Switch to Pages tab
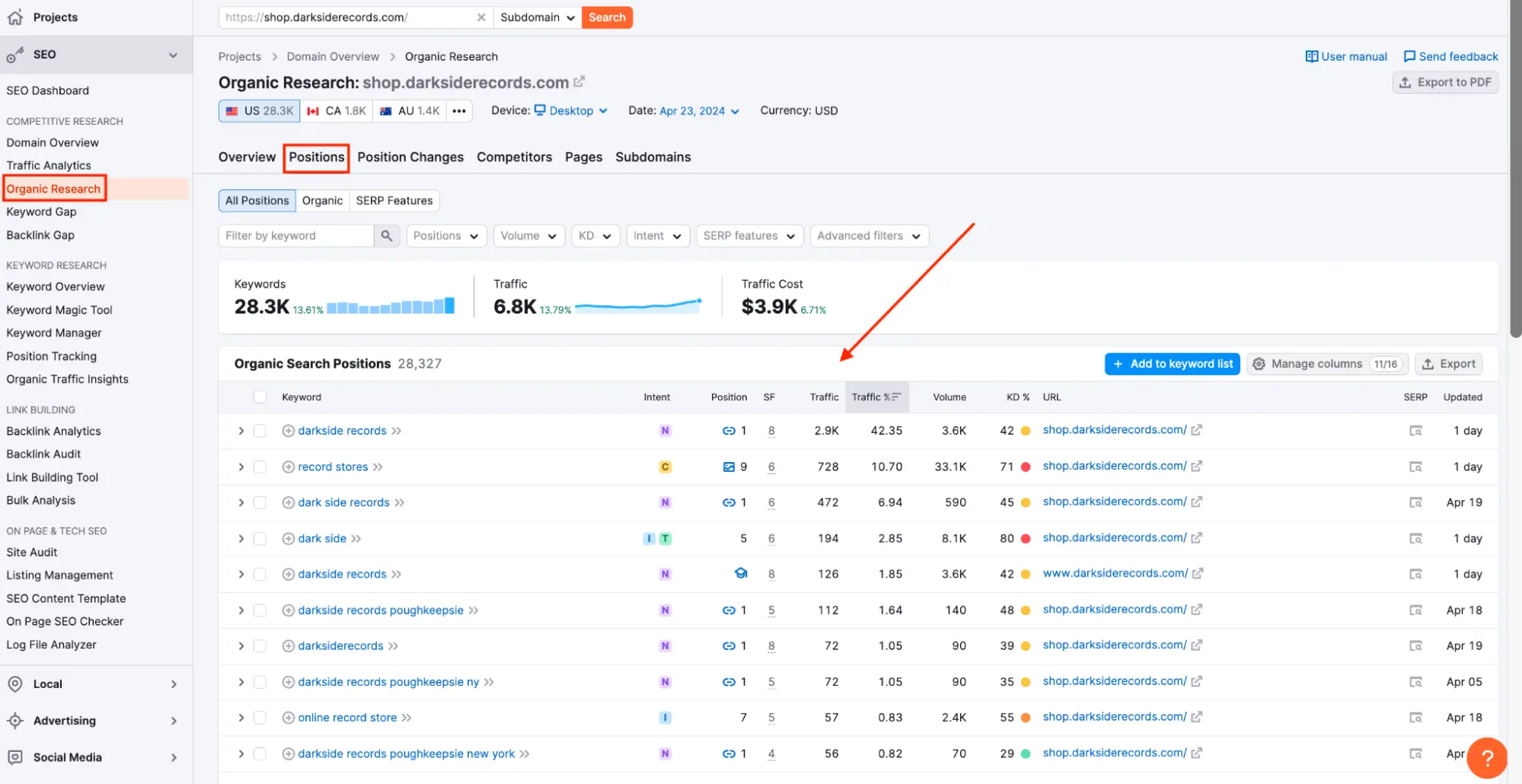Image resolution: width=1522 pixels, height=784 pixels. tap(583, 157)
